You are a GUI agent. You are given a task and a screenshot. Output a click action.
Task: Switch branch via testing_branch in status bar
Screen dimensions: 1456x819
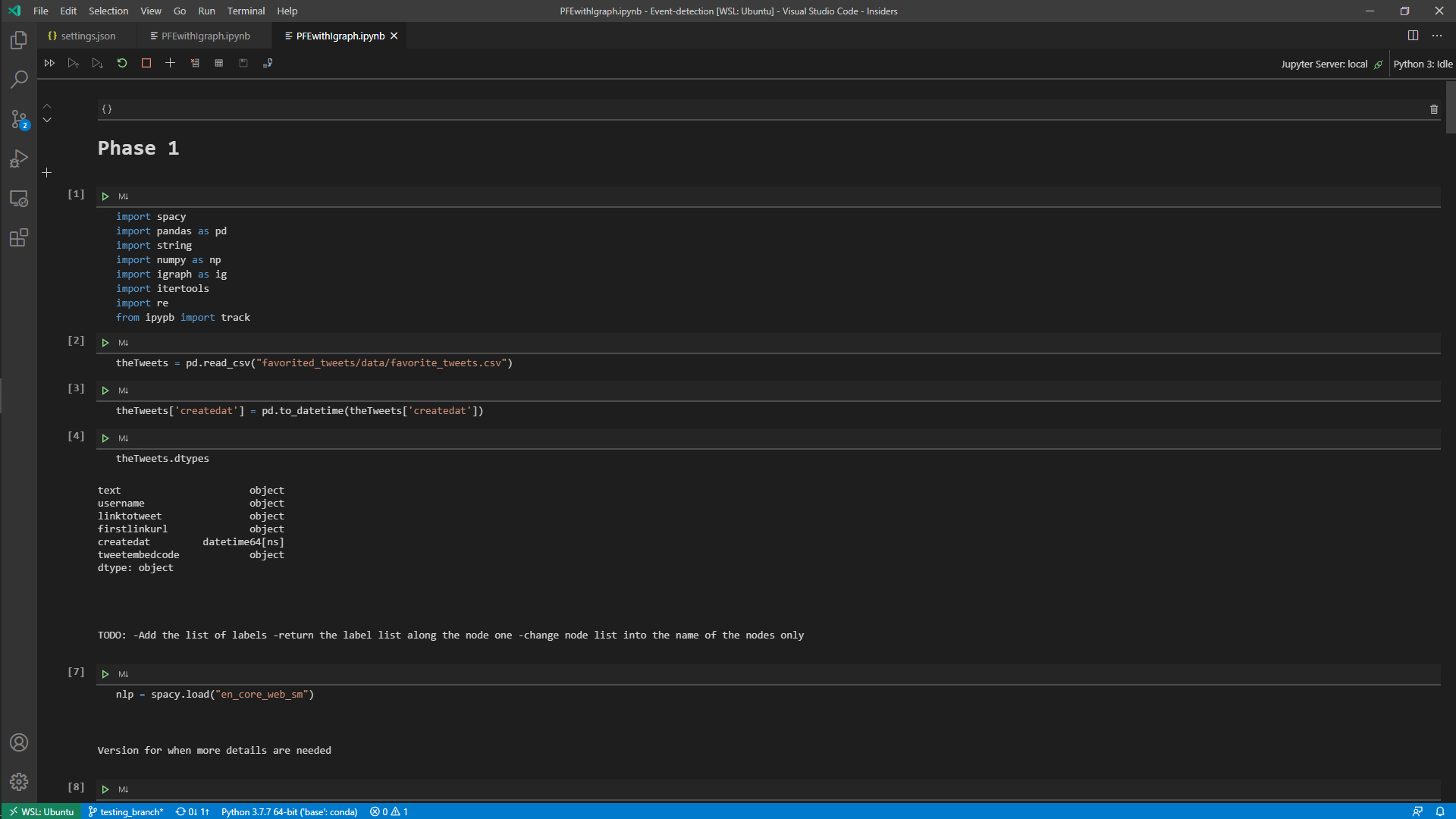click(x=125, y=811)
